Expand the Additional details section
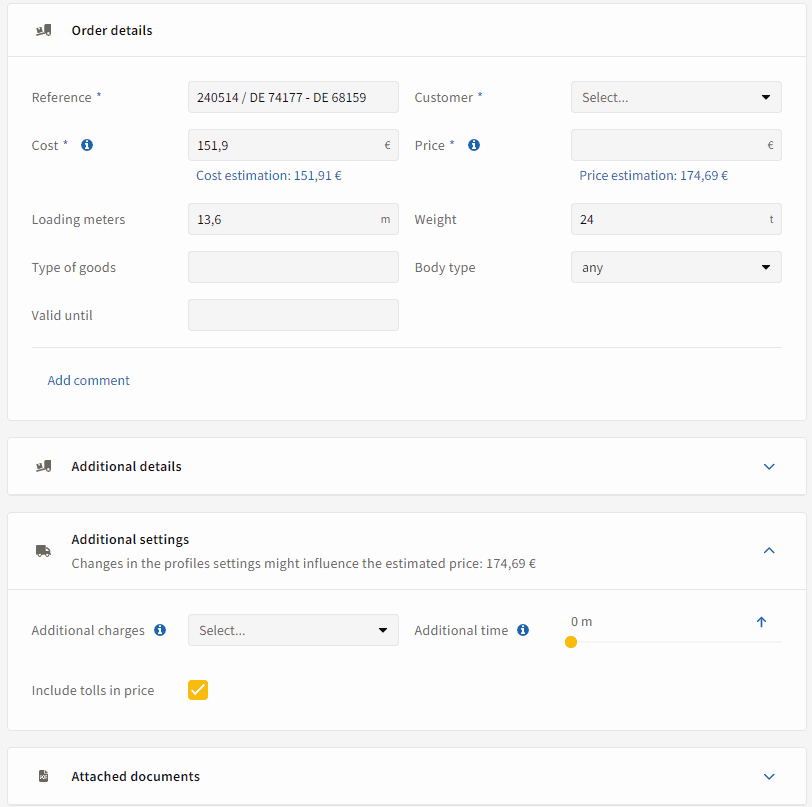Image resolution: width=812 pixels, height=807 pixels. (769, 466)
